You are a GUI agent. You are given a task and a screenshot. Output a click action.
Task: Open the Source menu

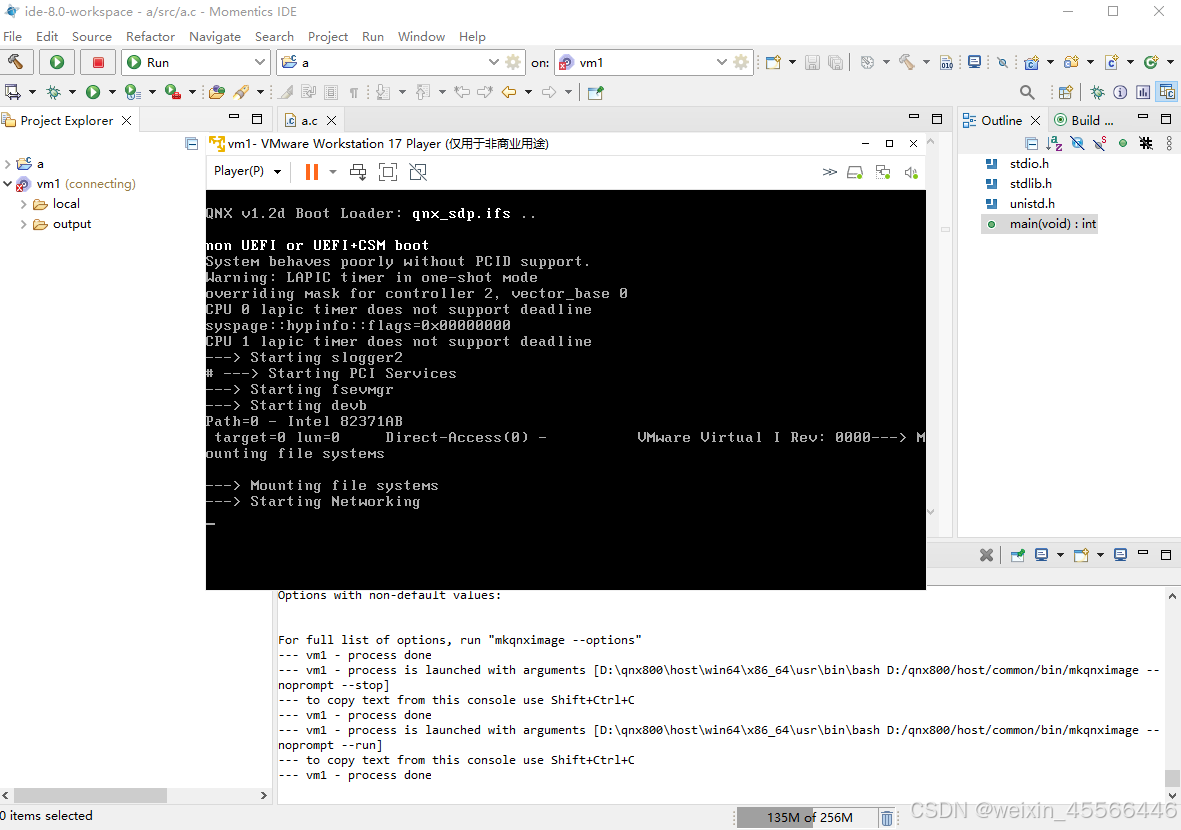92,36
